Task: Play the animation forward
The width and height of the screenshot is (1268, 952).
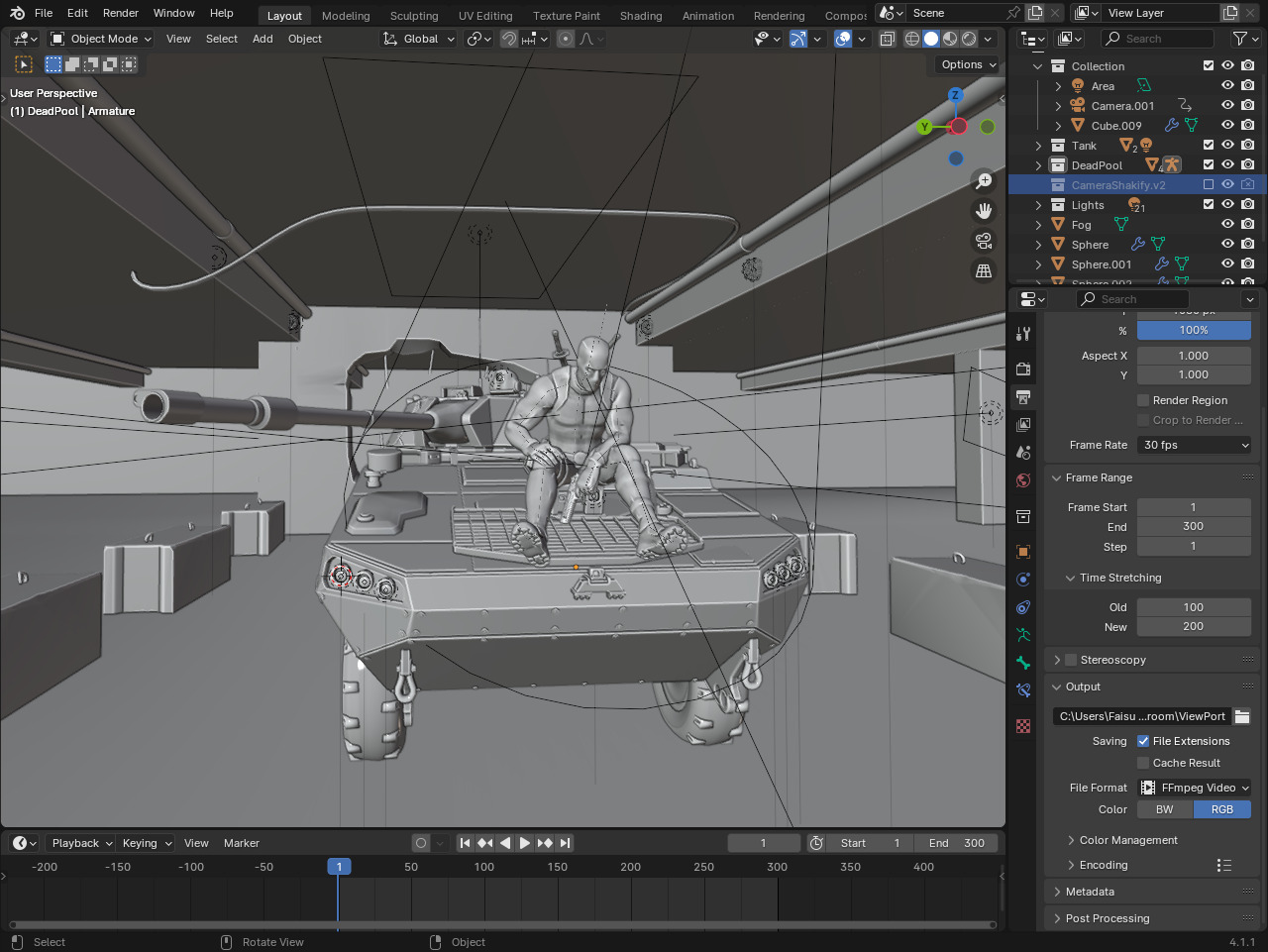Action: [524, 843]
